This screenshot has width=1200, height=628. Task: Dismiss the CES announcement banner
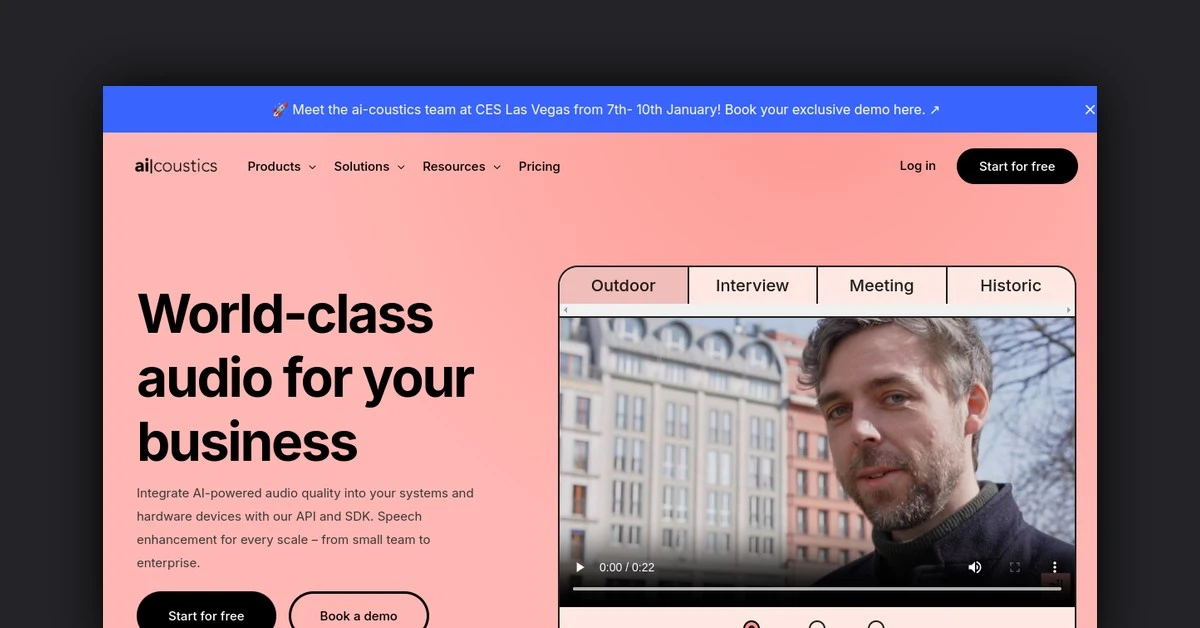(1090, 110)
